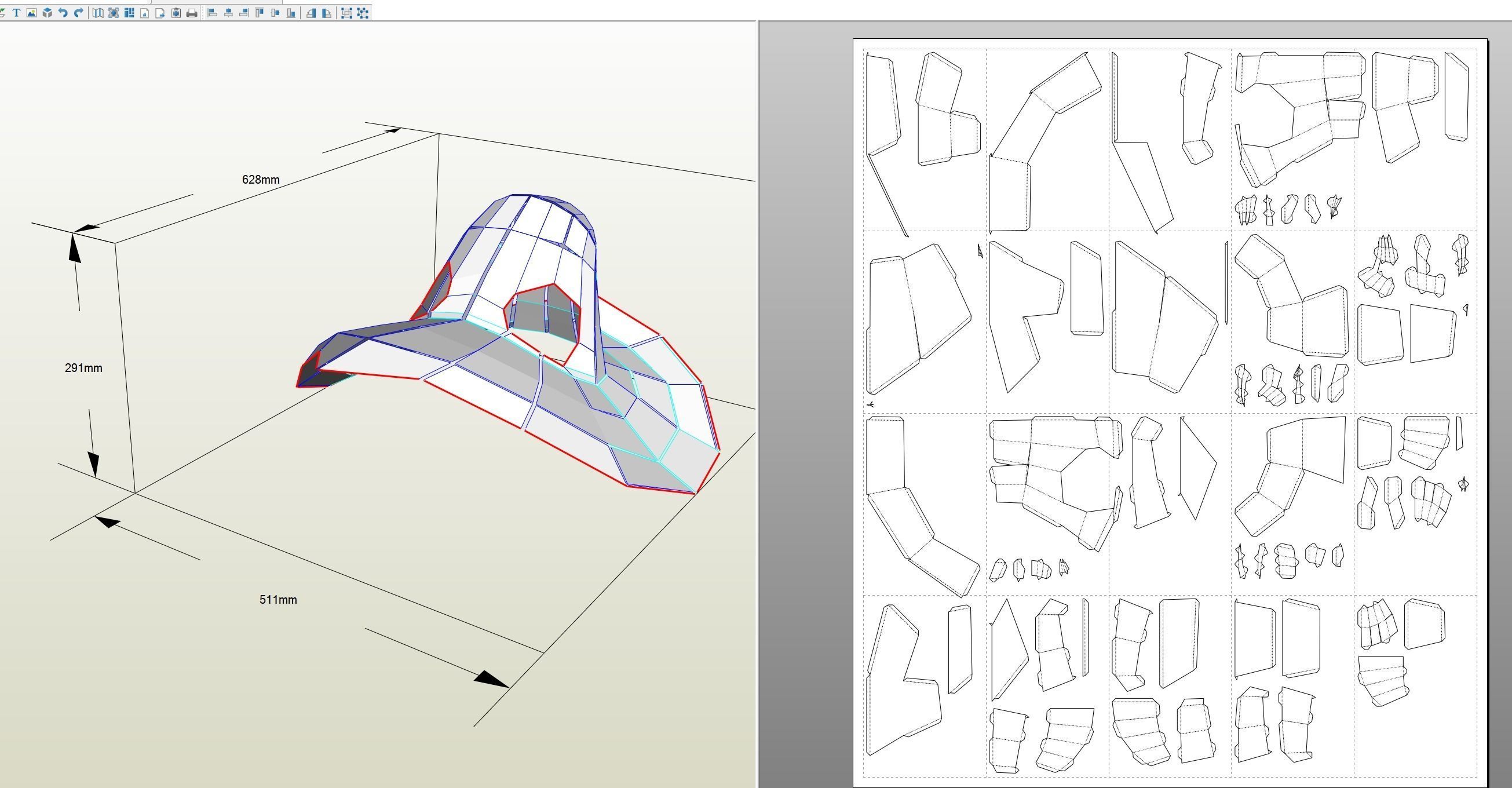
Task: Click the ungroup parts icon
Action: (x=363, y=12)
